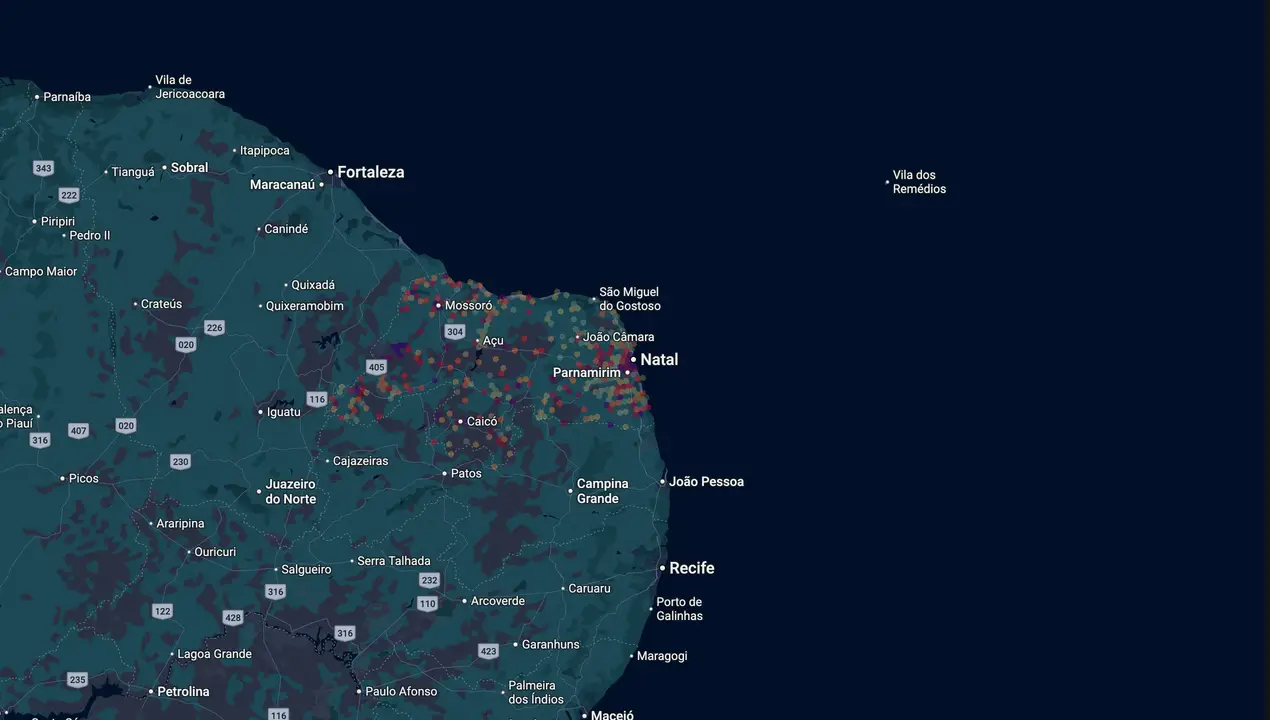Click the Caruaru town label
This screenshot has height=720, width=1270.
(589, 589)
